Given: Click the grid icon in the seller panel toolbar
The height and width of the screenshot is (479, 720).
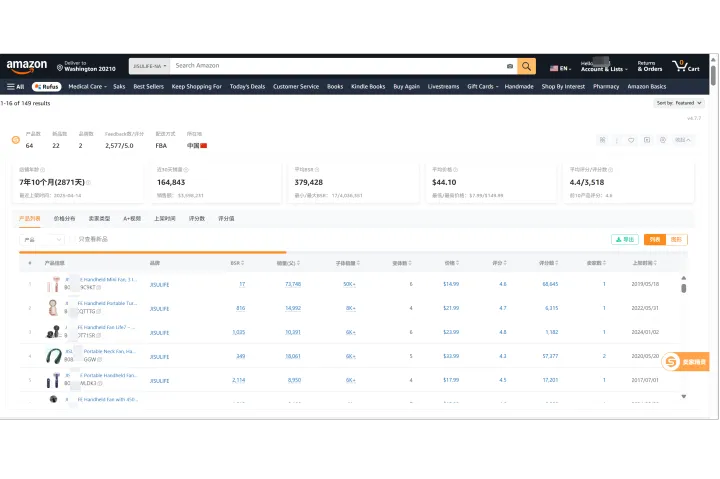Looking at the screenshot, I should [602, 140].
